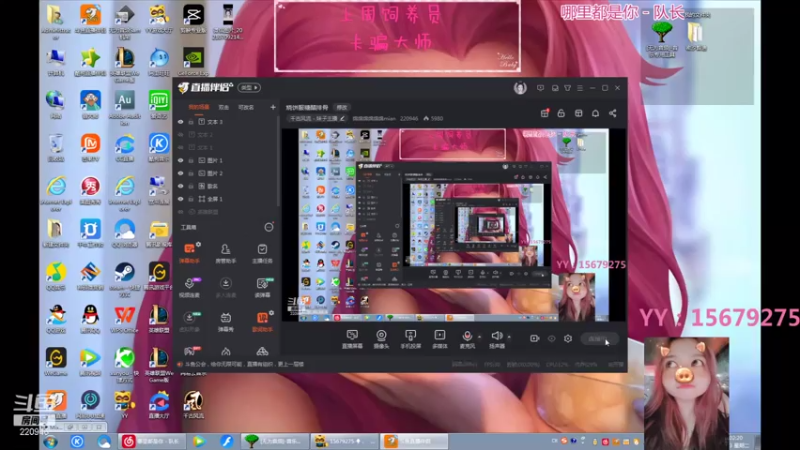Open the Windows Start button
The image size is (800, 450).
[51, 441]
